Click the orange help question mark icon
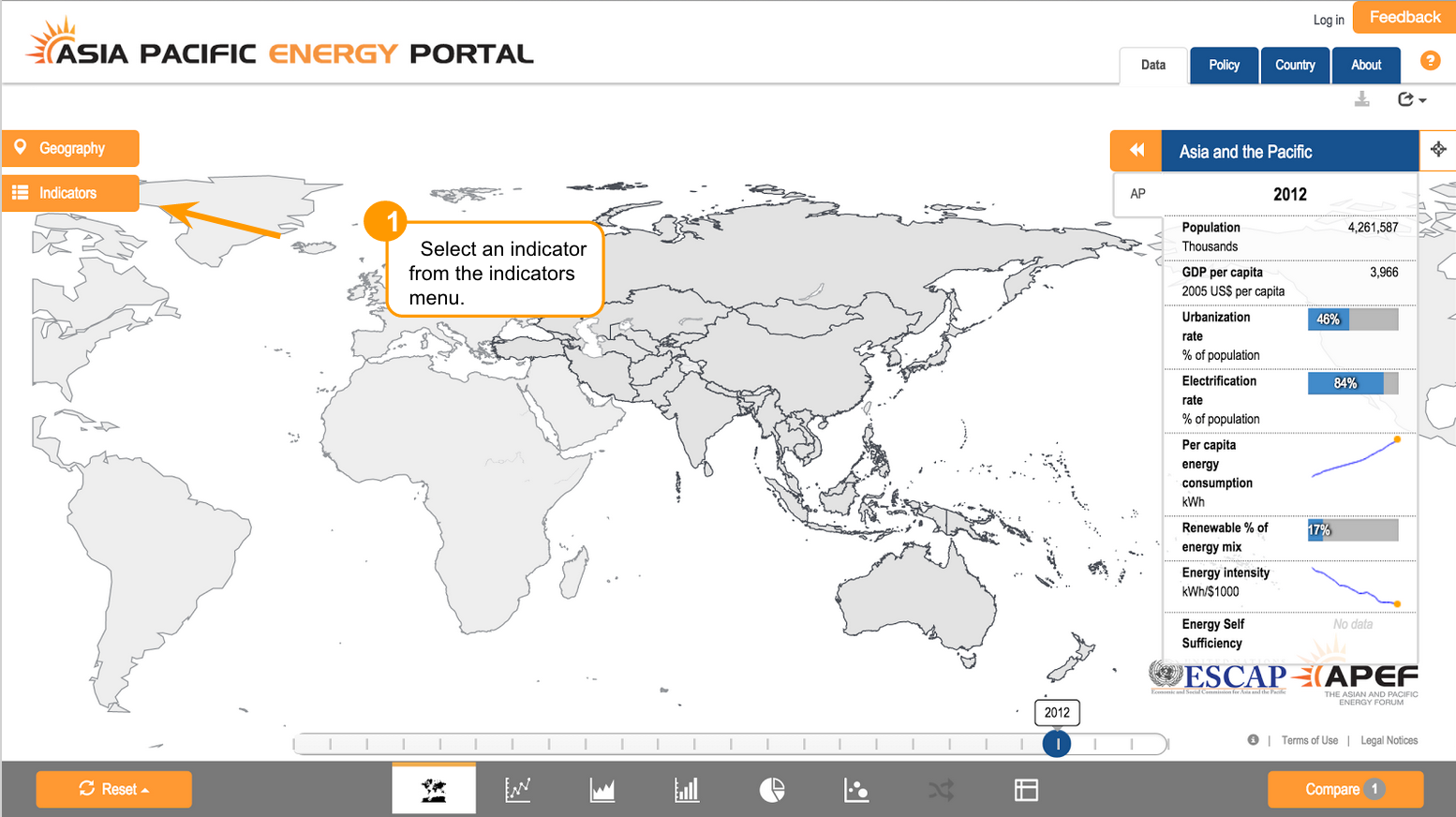Viewport: 1456px width, 817px height. coord(1430,61)
